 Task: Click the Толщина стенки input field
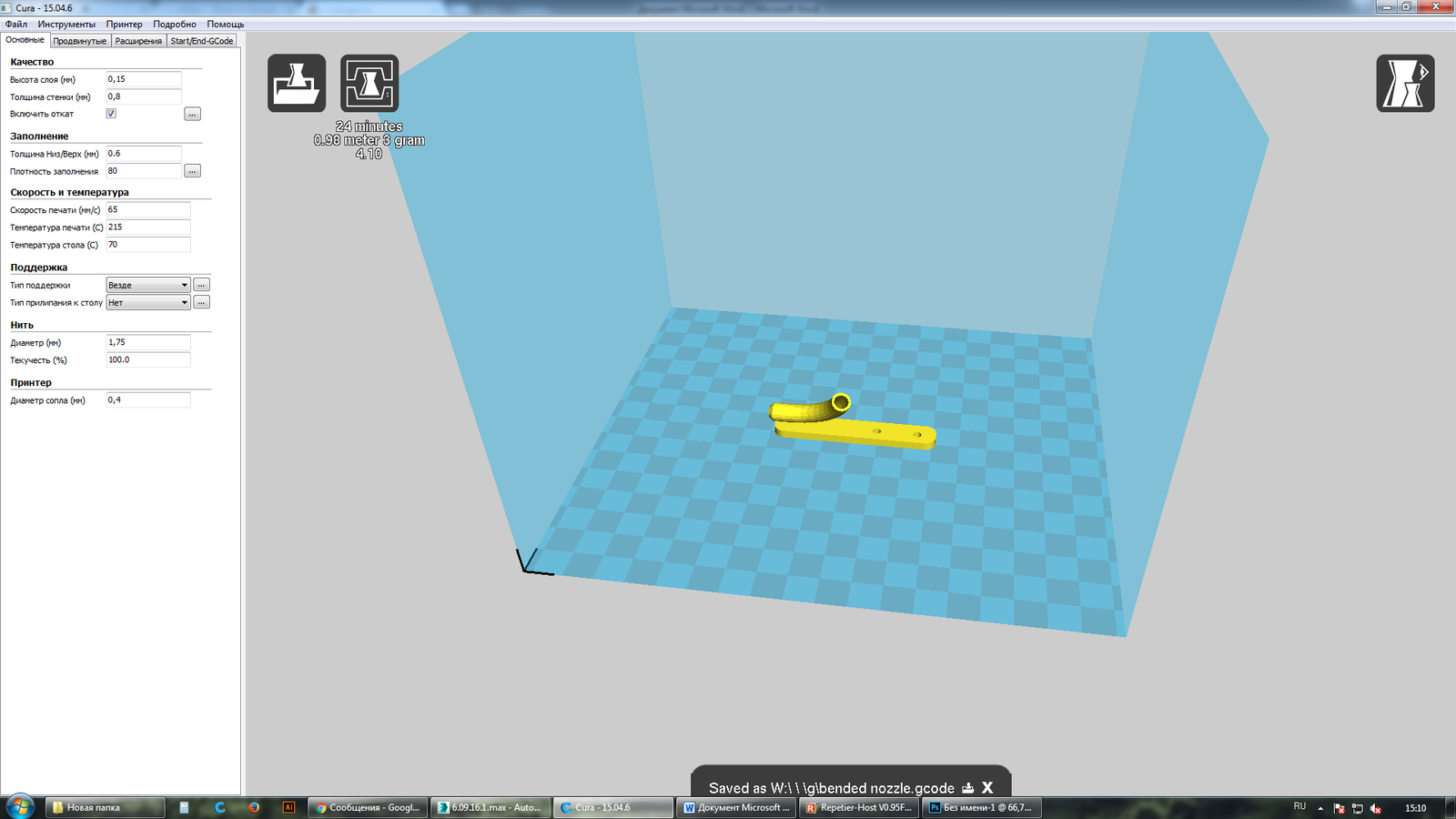(x=144, y=96)
